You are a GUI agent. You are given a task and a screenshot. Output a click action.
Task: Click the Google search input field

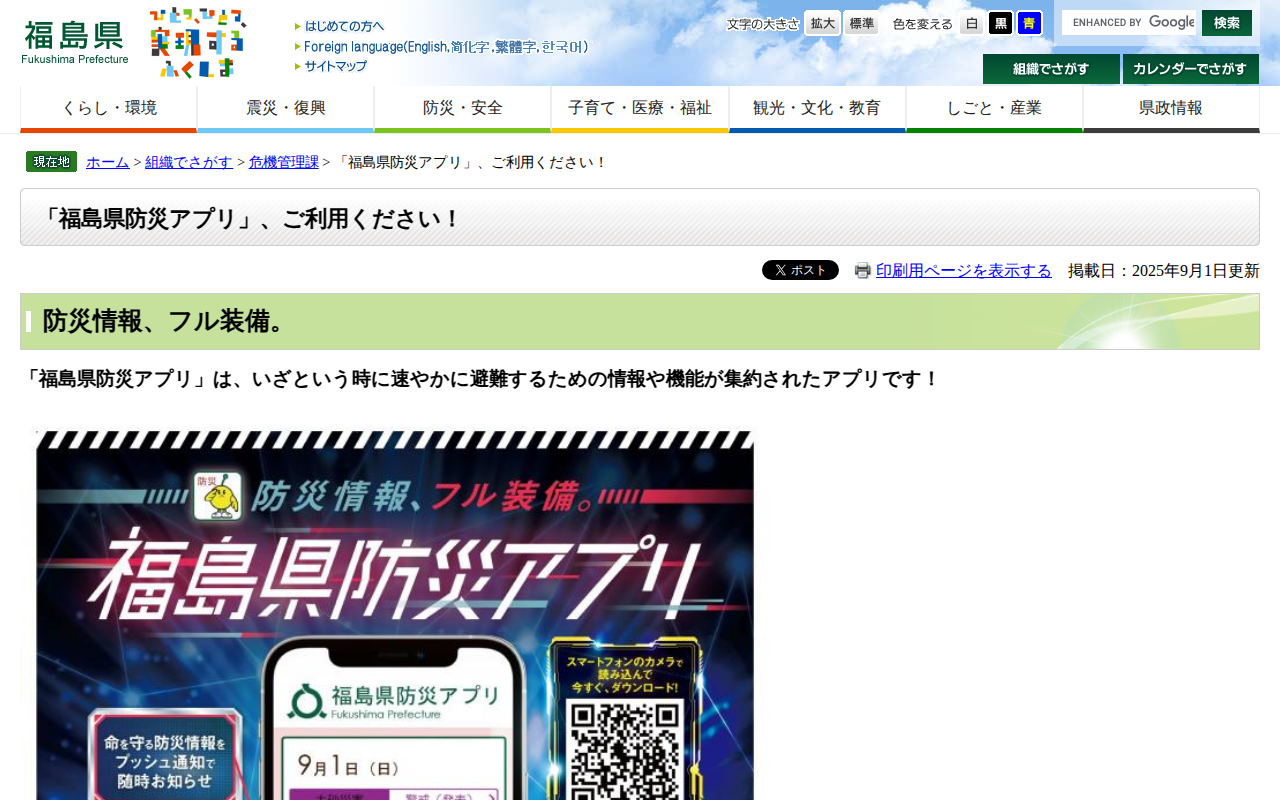(x=1129, y=22)
